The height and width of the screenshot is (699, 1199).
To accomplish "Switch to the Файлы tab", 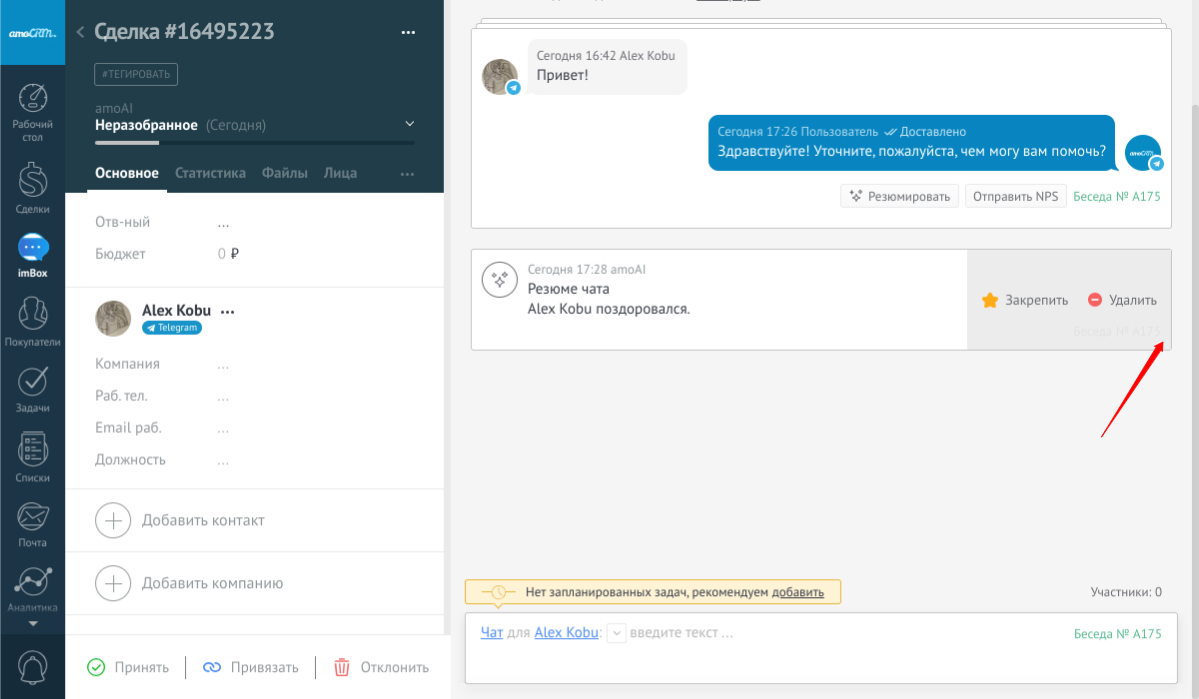I will (285, 173).
